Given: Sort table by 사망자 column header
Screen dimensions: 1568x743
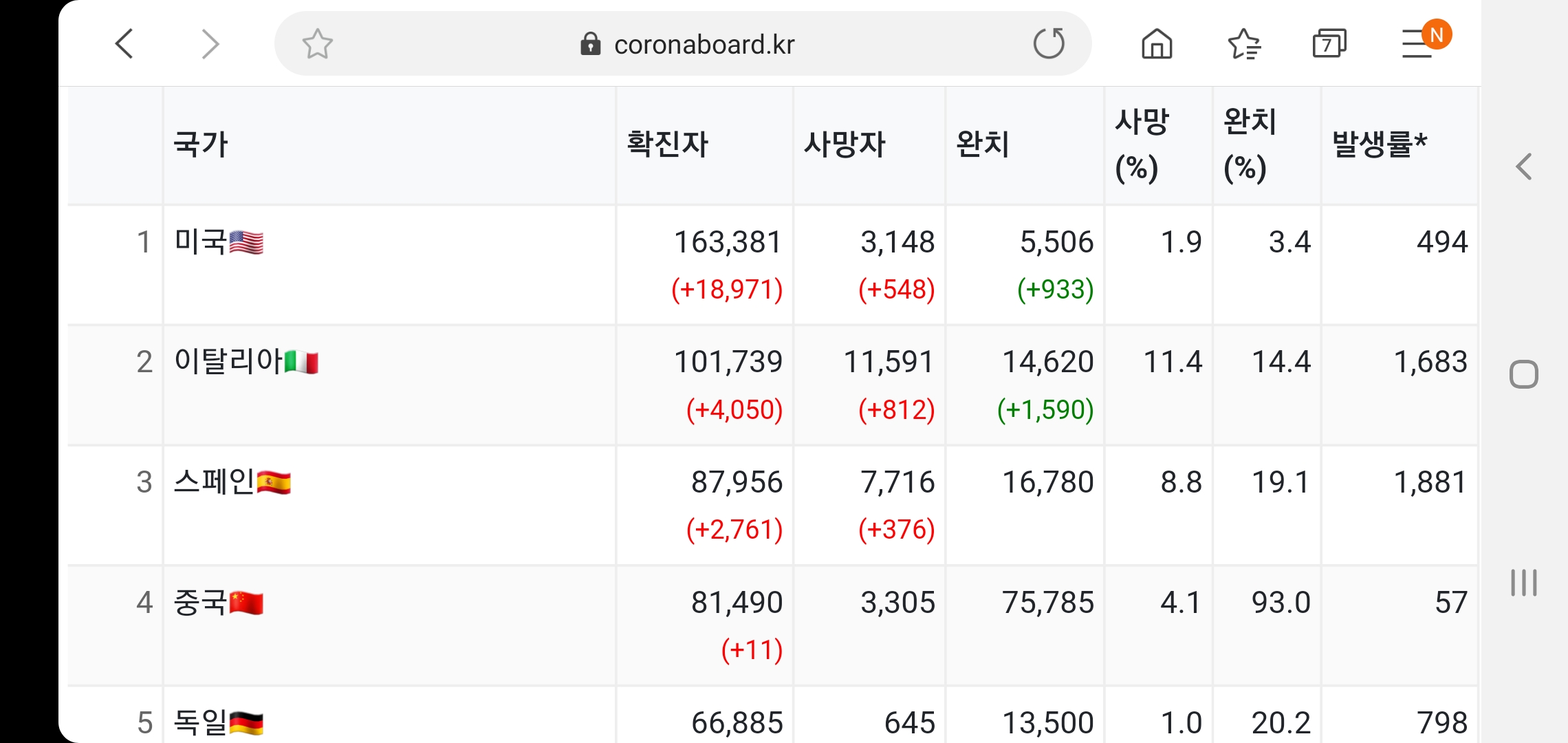Looking at the screenshot, I should point(845,144).
